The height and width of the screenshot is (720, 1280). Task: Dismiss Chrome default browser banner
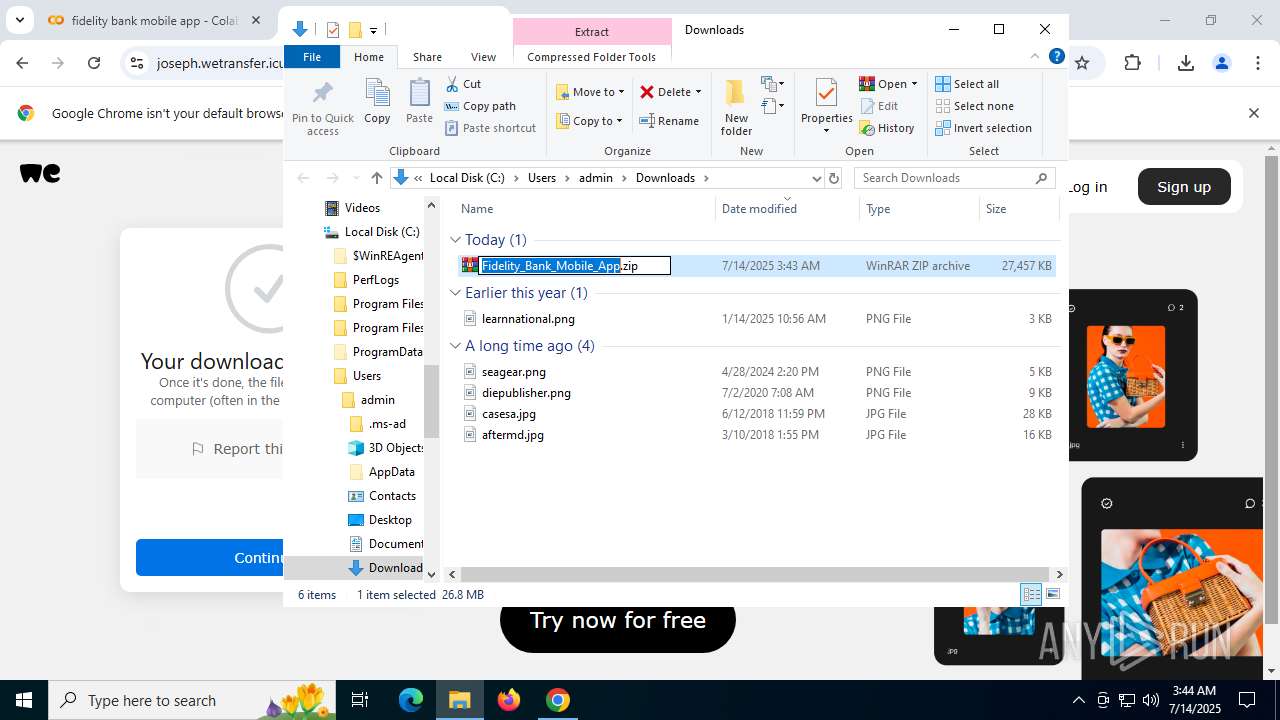click(x=1253, y=113)
